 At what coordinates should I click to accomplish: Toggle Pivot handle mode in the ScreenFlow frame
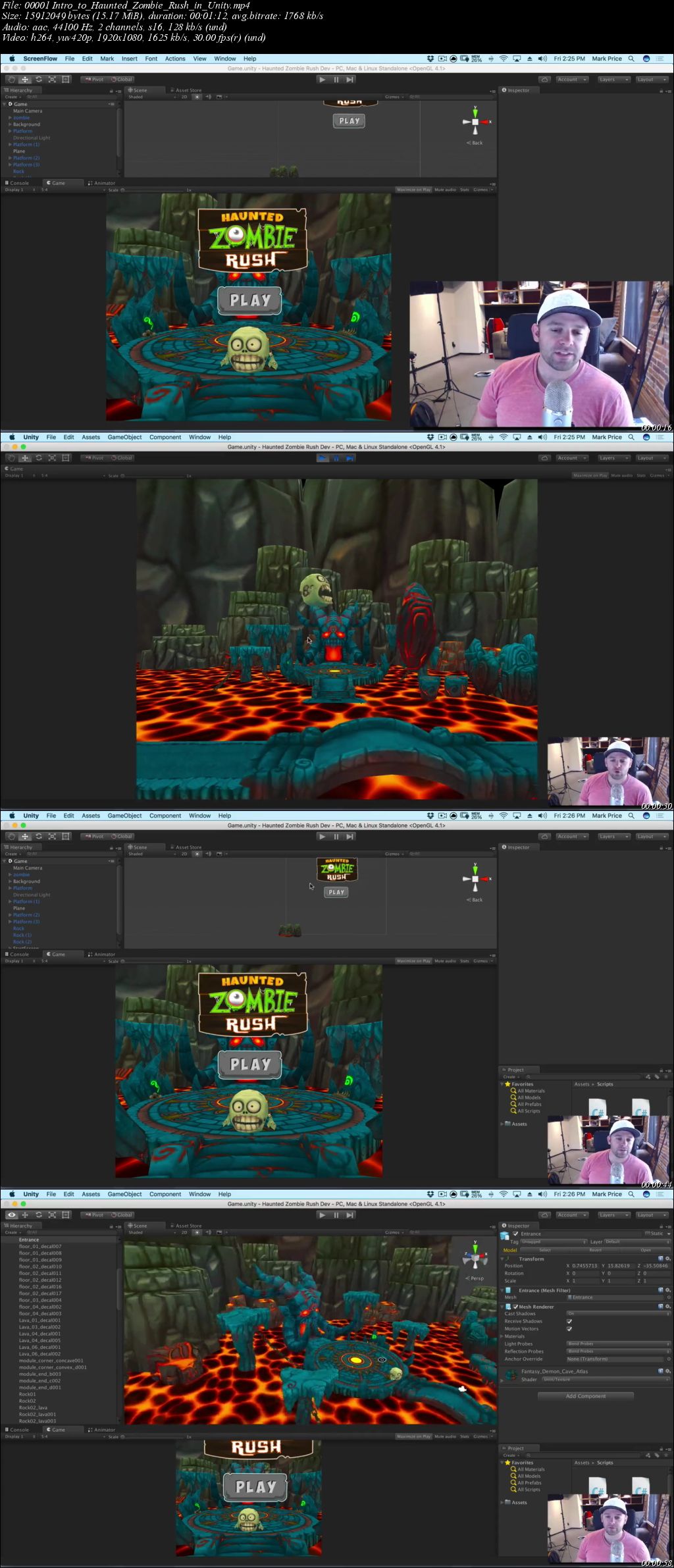pos(95,80)
